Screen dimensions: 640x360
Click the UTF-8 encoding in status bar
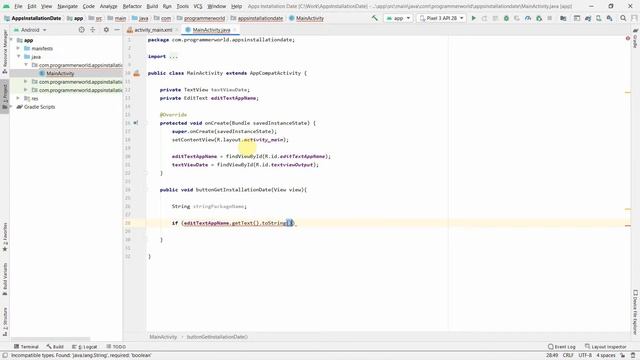point(584,355)
